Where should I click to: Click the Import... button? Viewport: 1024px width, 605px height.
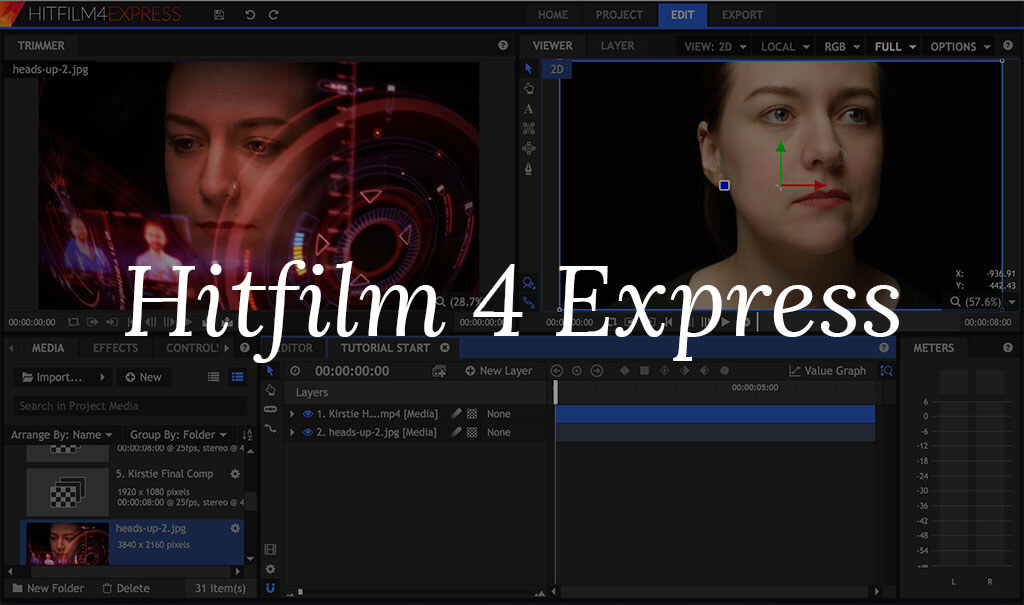(62, 377)
